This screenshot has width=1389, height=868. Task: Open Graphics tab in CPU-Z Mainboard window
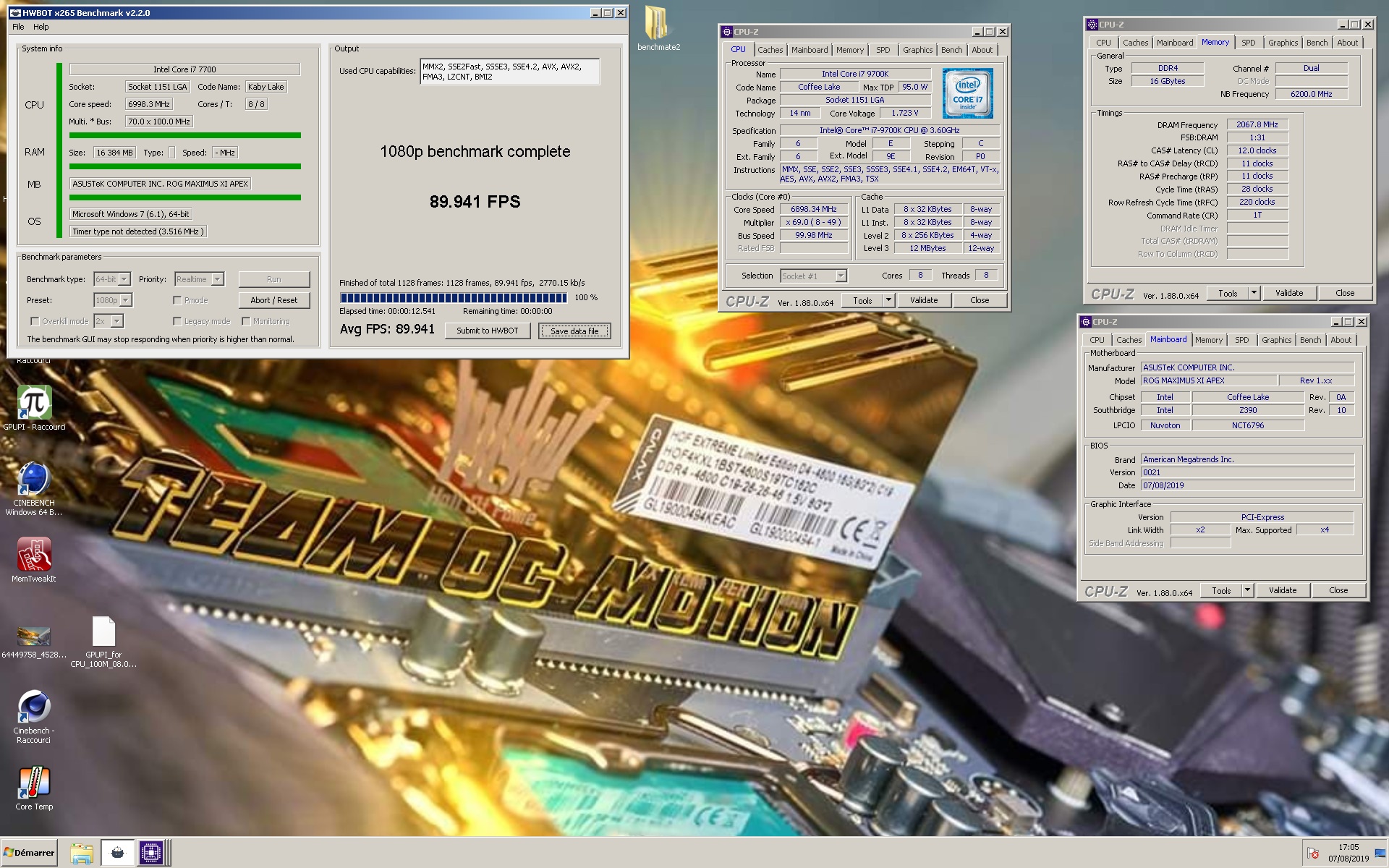[1276, 340]
